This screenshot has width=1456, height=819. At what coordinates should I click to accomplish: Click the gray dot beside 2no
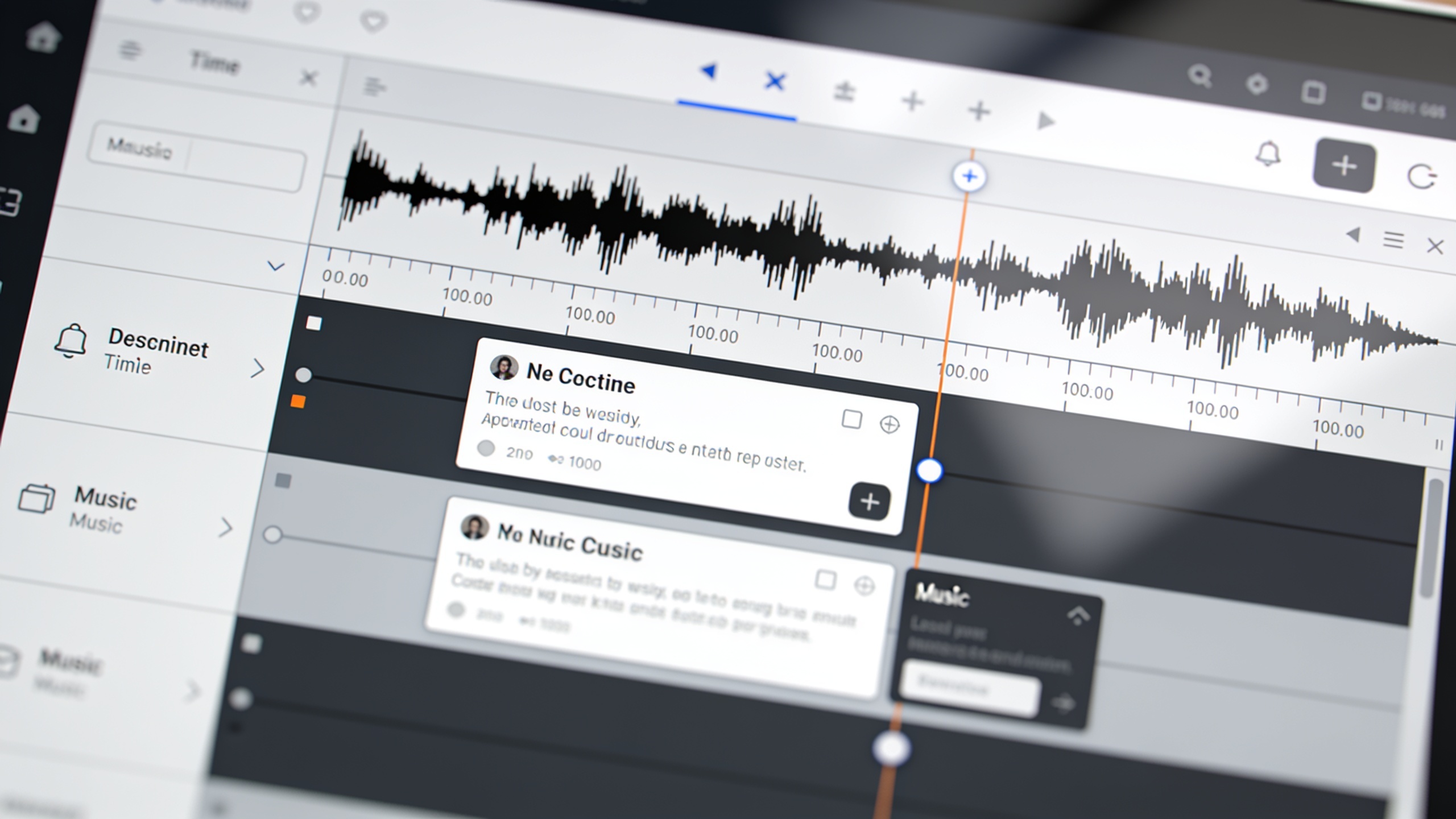(486, 448)
